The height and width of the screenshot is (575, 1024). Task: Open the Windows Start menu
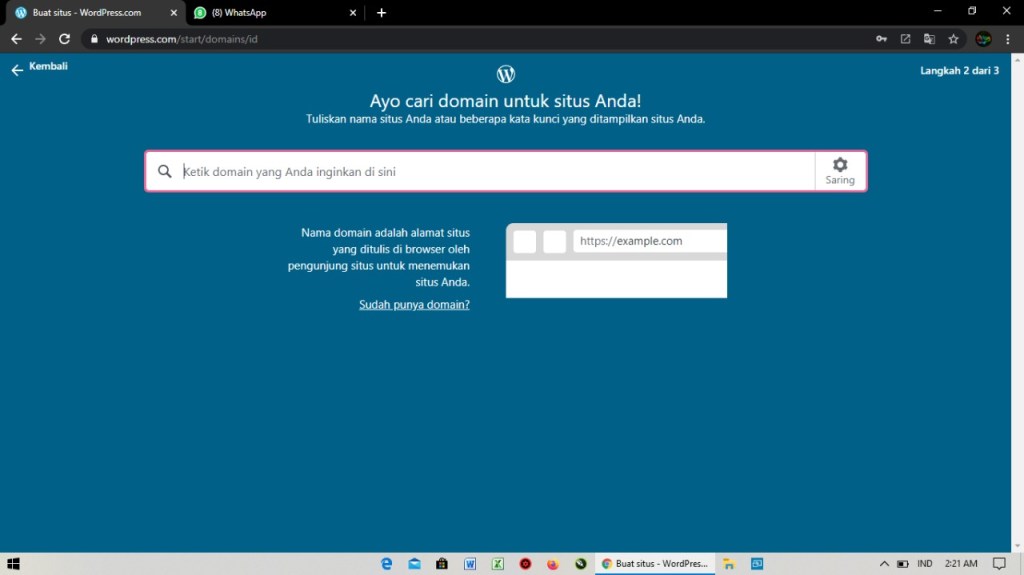(x=13, y=564)
